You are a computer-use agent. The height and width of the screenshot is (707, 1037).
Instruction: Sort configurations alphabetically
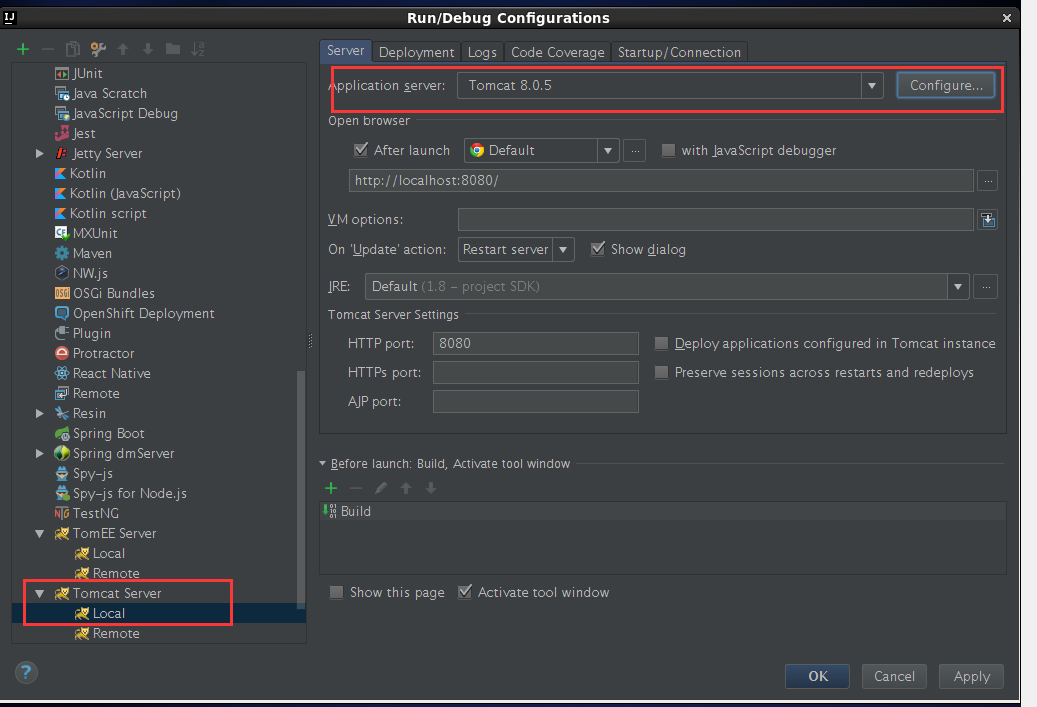pyautogui.click(x=198, y=49)
